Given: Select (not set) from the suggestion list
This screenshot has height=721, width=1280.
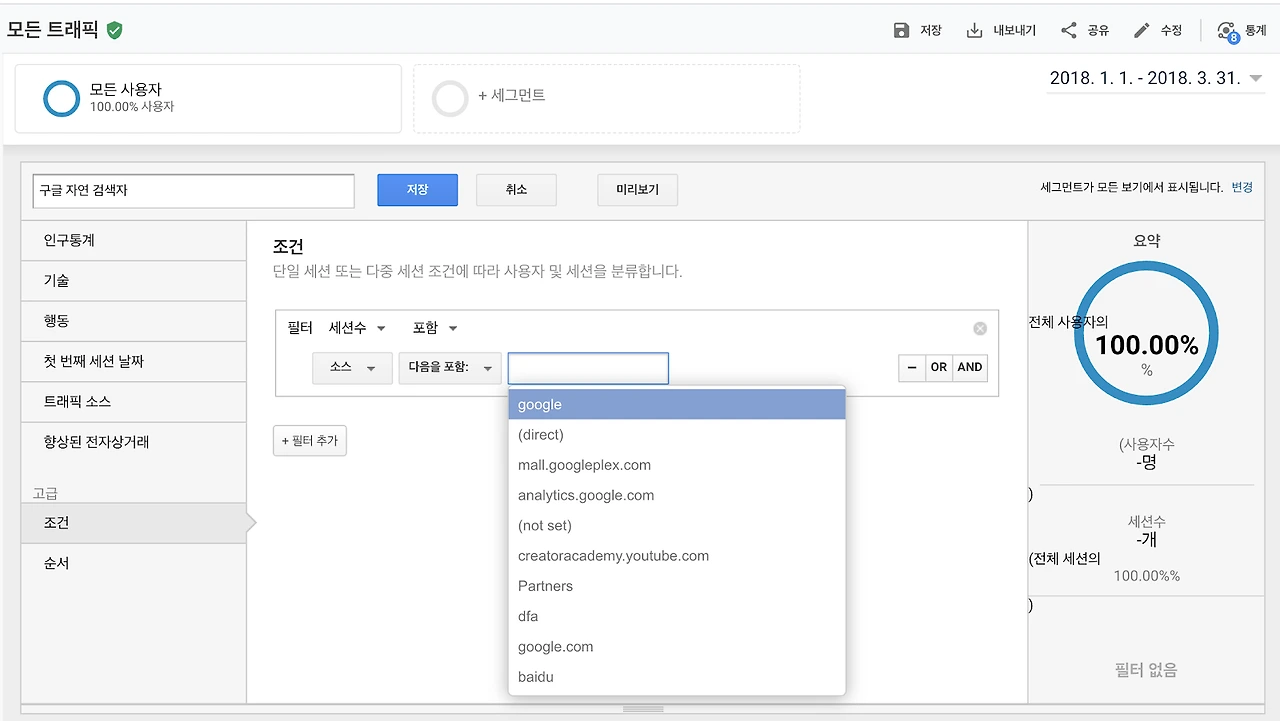Looking at the screenshot, I should click(677, 526).
